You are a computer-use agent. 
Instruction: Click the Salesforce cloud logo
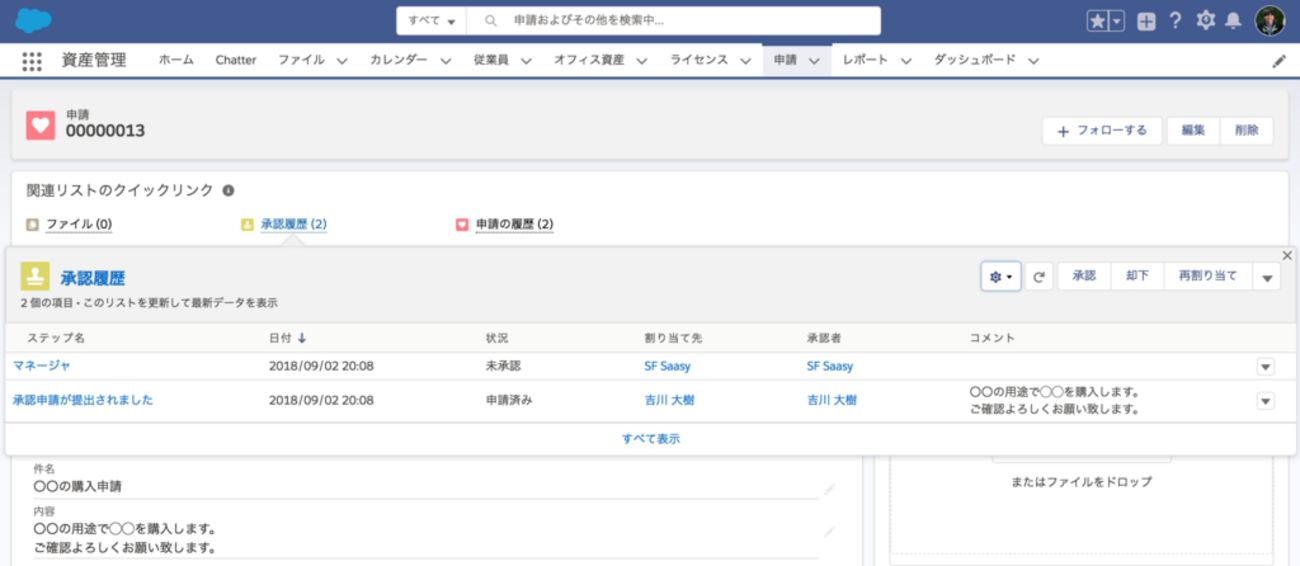(34, 20)
